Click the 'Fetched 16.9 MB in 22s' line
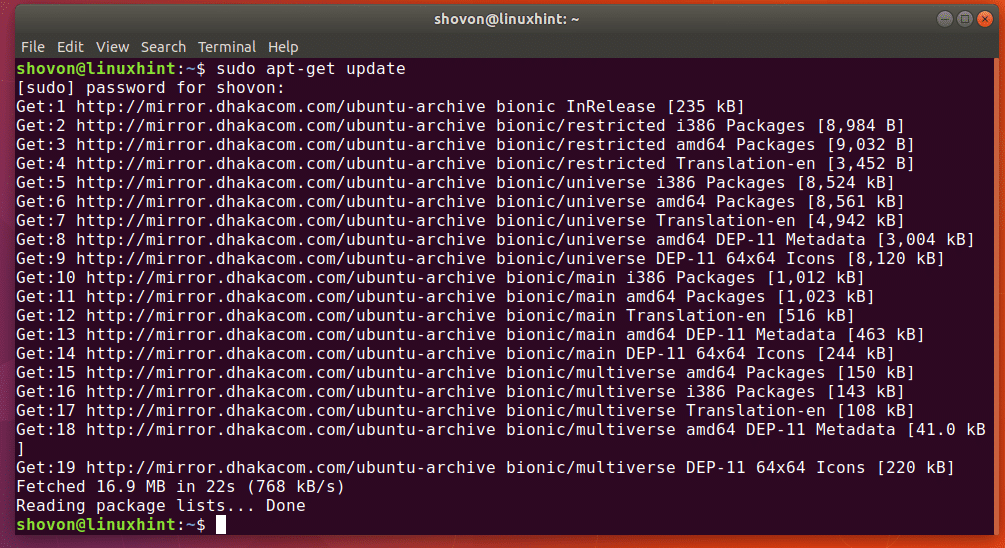This screenshot has height=548, width=1005. (180, 487)
